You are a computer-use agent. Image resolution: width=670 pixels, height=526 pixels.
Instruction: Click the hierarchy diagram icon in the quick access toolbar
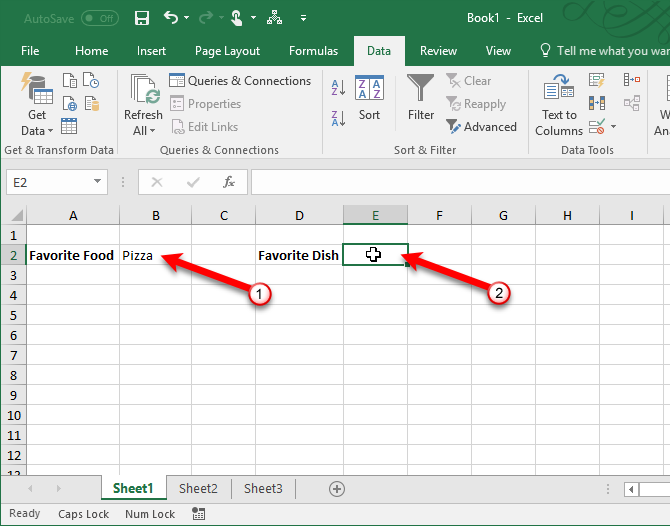pyautogui.click(x=274, y=18)
